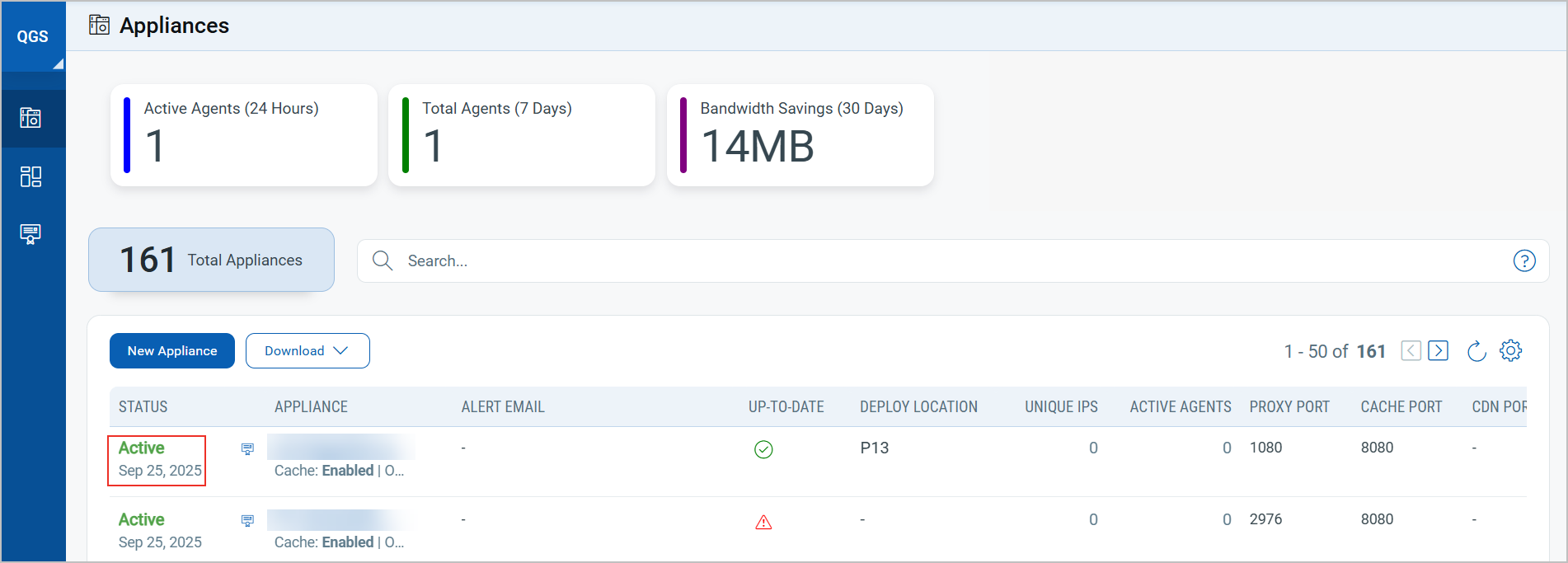
Task: Open the certificate sidebar icon
Action: pyautogui.click(x=31, y=234)
